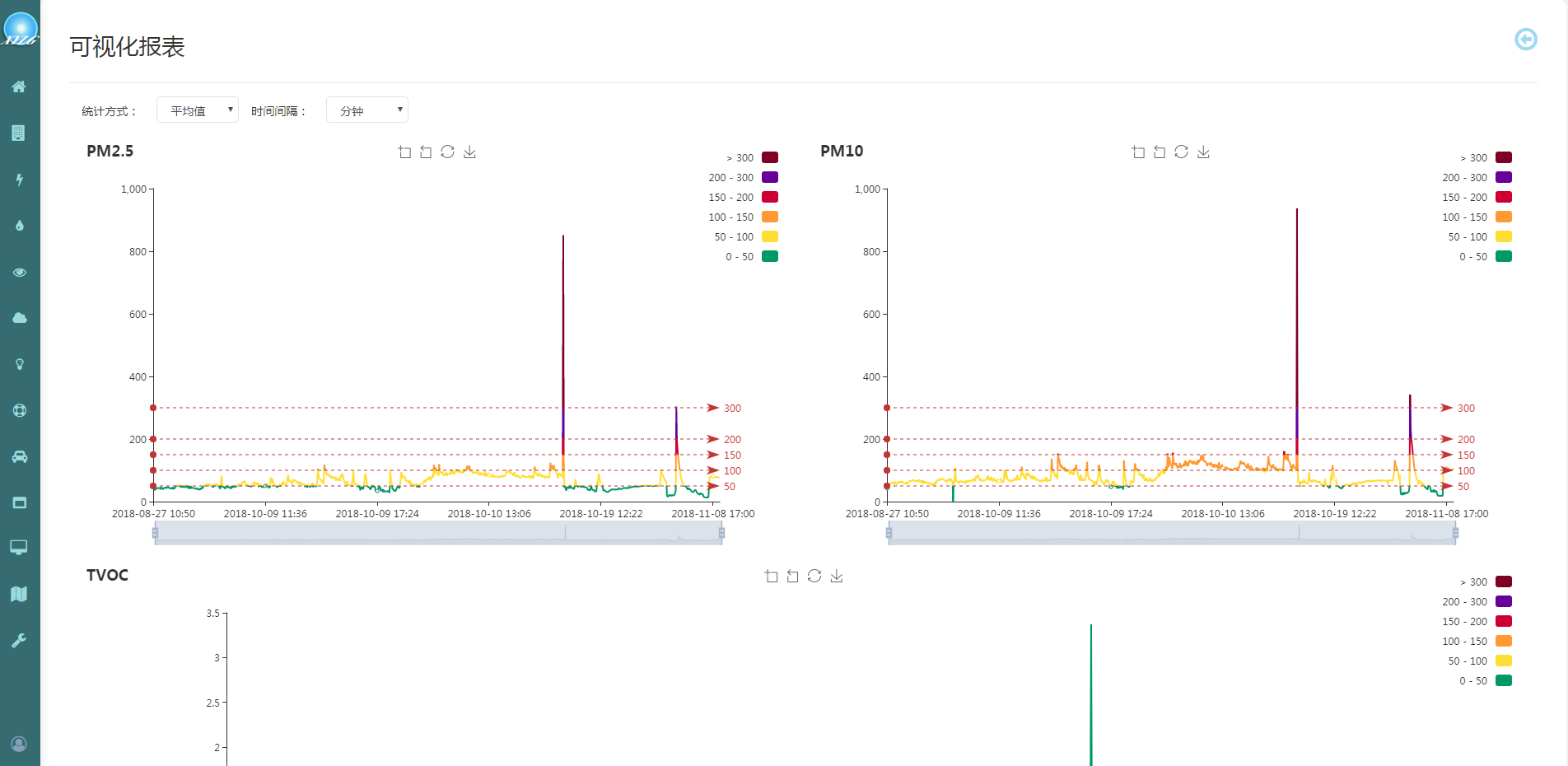
Task: Click the dark red > 300 swatch in TVOC legend
Action: 1504,582
